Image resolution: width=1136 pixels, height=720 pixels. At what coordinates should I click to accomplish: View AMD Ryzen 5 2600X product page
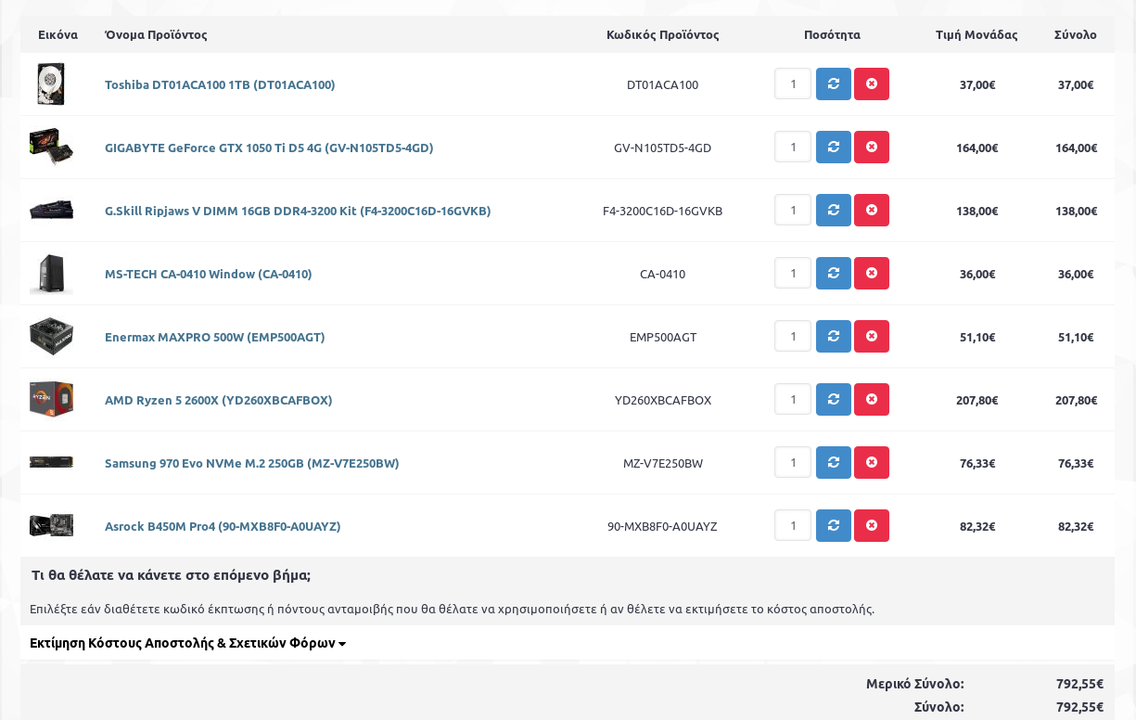[x=218, y=400]
